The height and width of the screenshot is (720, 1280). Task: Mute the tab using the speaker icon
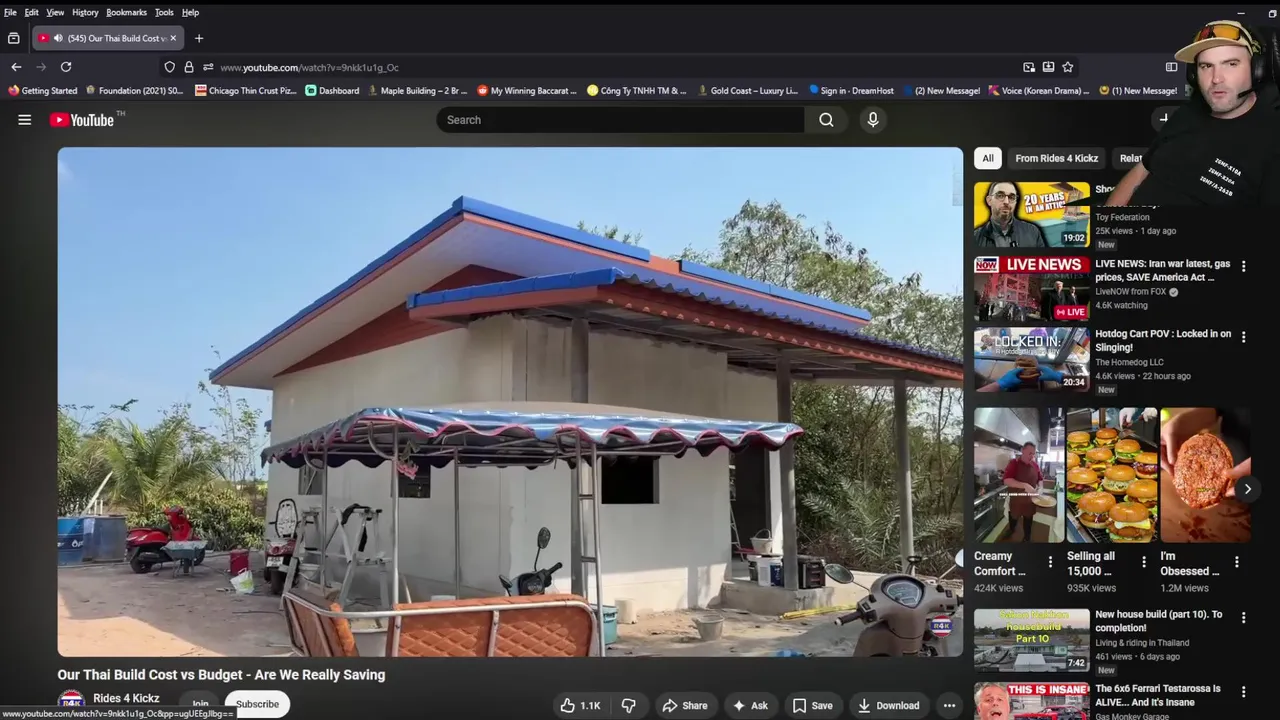pyautogui.click(x=58, y=38)
